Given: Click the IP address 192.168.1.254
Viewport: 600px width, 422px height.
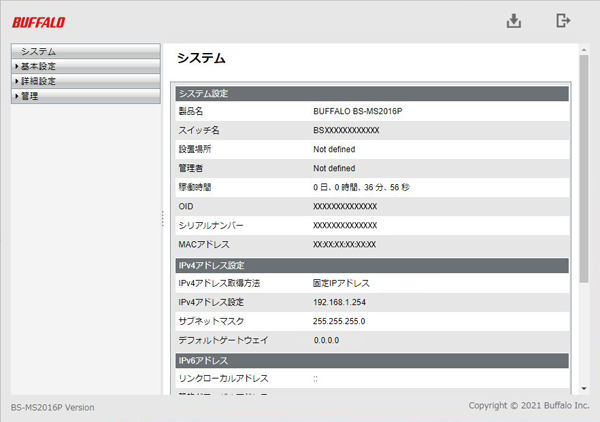Looking at the screenshot, I should (339, 302).
